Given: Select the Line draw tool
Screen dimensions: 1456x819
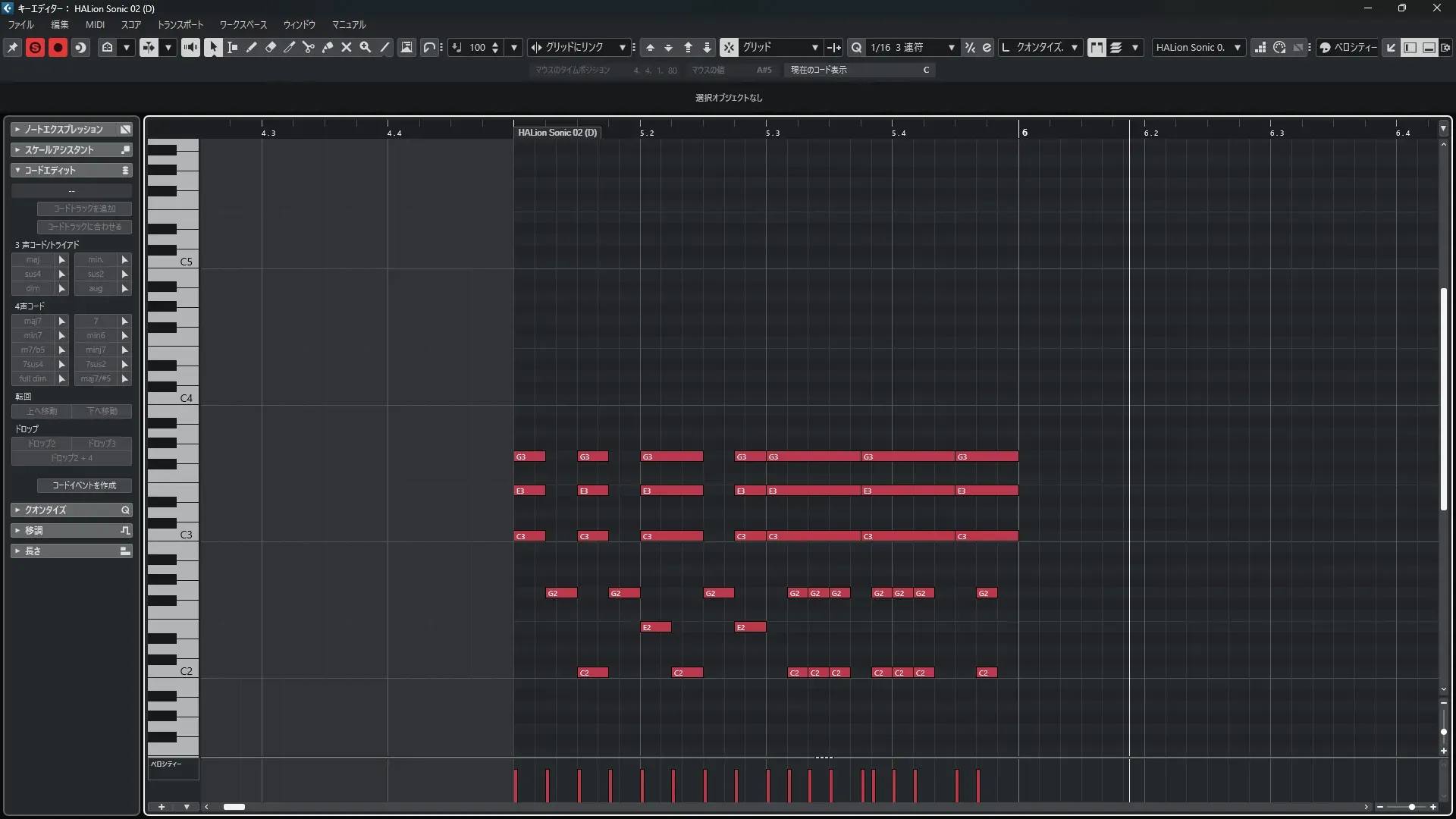Looking at the screenshot, I should (x=384, y=47).
